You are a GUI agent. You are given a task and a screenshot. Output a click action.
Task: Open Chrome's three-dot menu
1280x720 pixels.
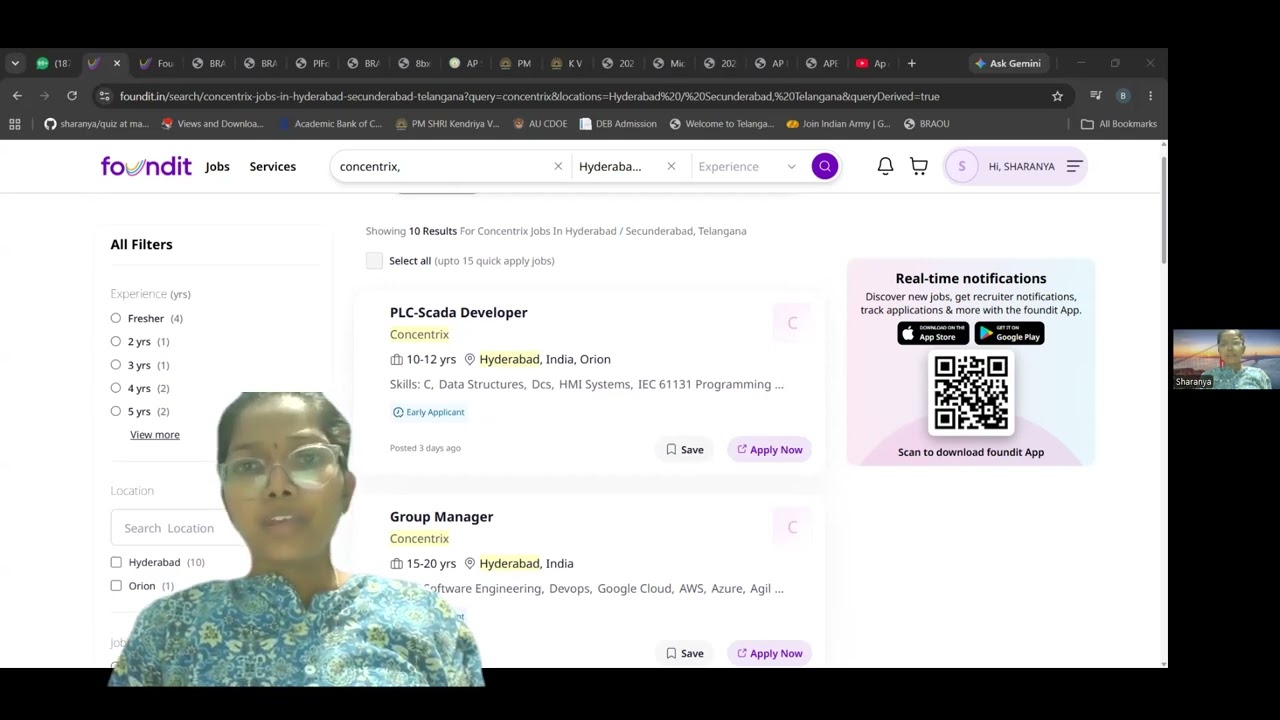tap(1150, 96)
